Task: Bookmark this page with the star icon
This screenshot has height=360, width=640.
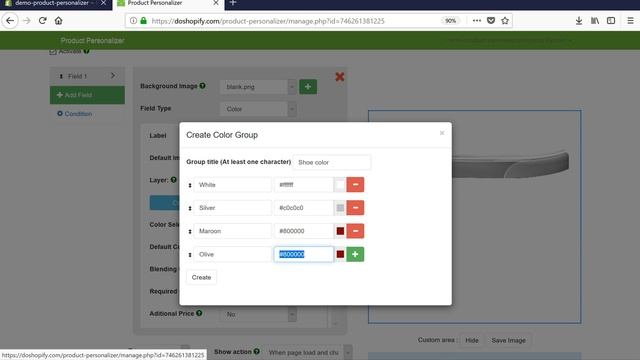Action: 505,20
